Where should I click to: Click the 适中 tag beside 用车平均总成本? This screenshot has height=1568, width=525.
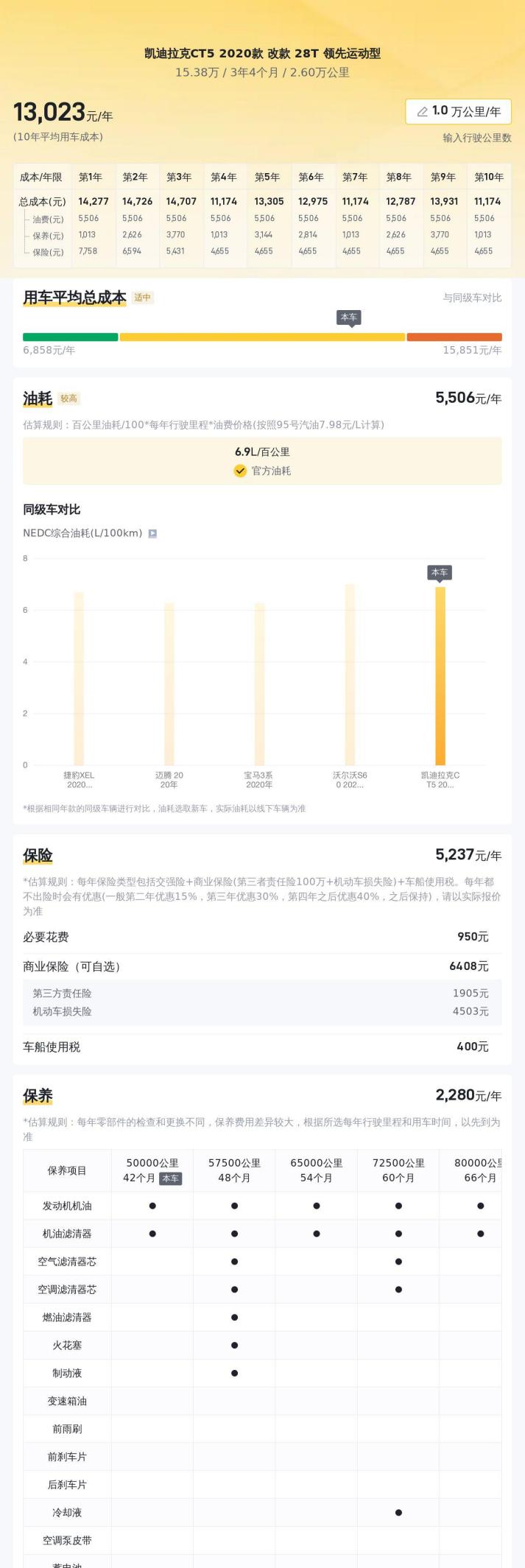point(143,298)
